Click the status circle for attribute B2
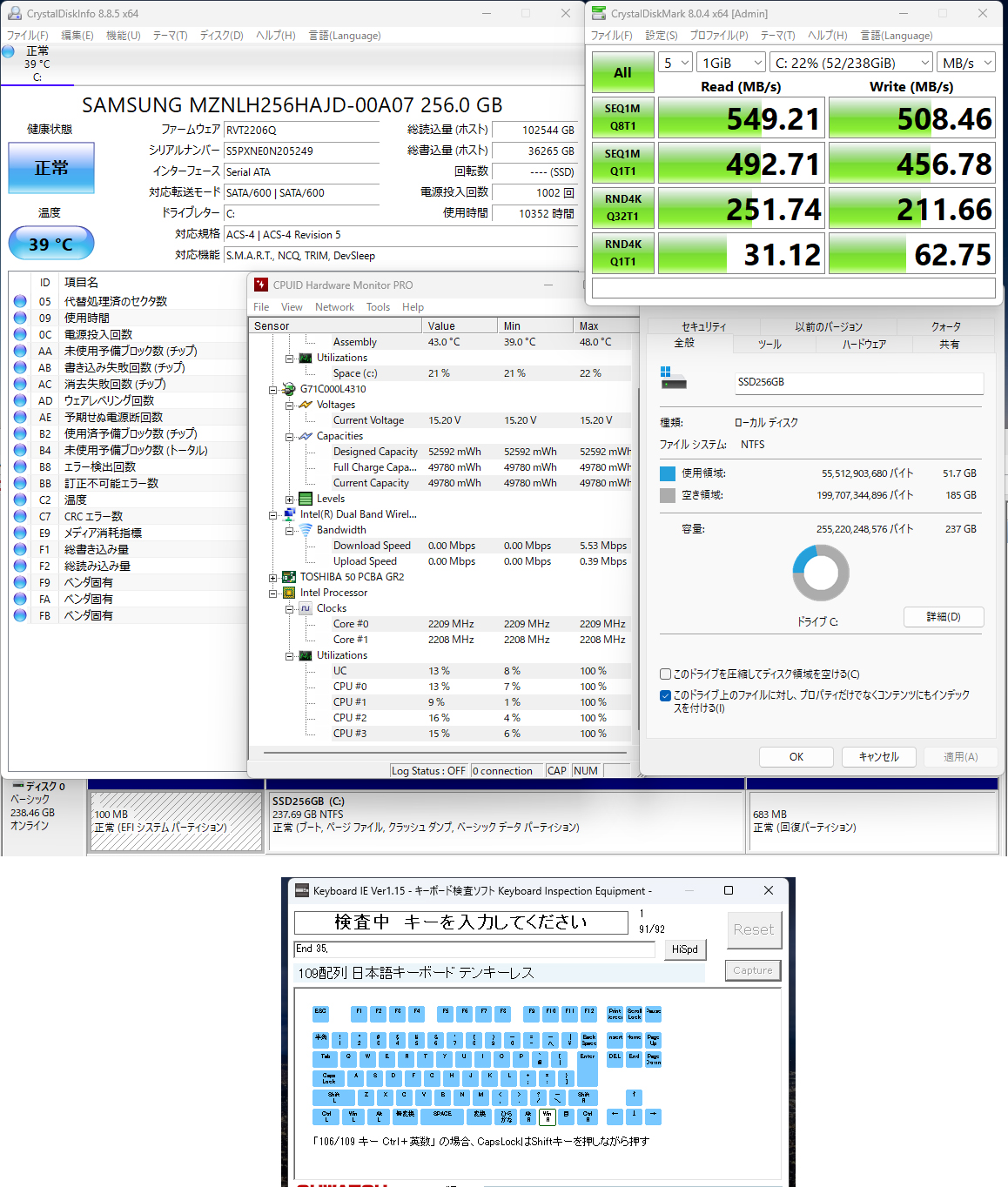The width and height of the screenshot is (1008, 1187). [20, 433]
